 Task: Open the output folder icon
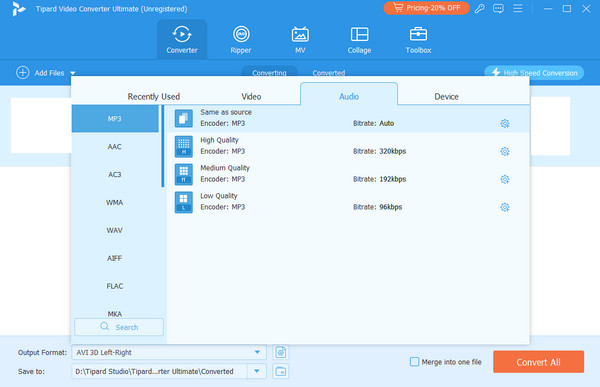[x=280, y=371]
